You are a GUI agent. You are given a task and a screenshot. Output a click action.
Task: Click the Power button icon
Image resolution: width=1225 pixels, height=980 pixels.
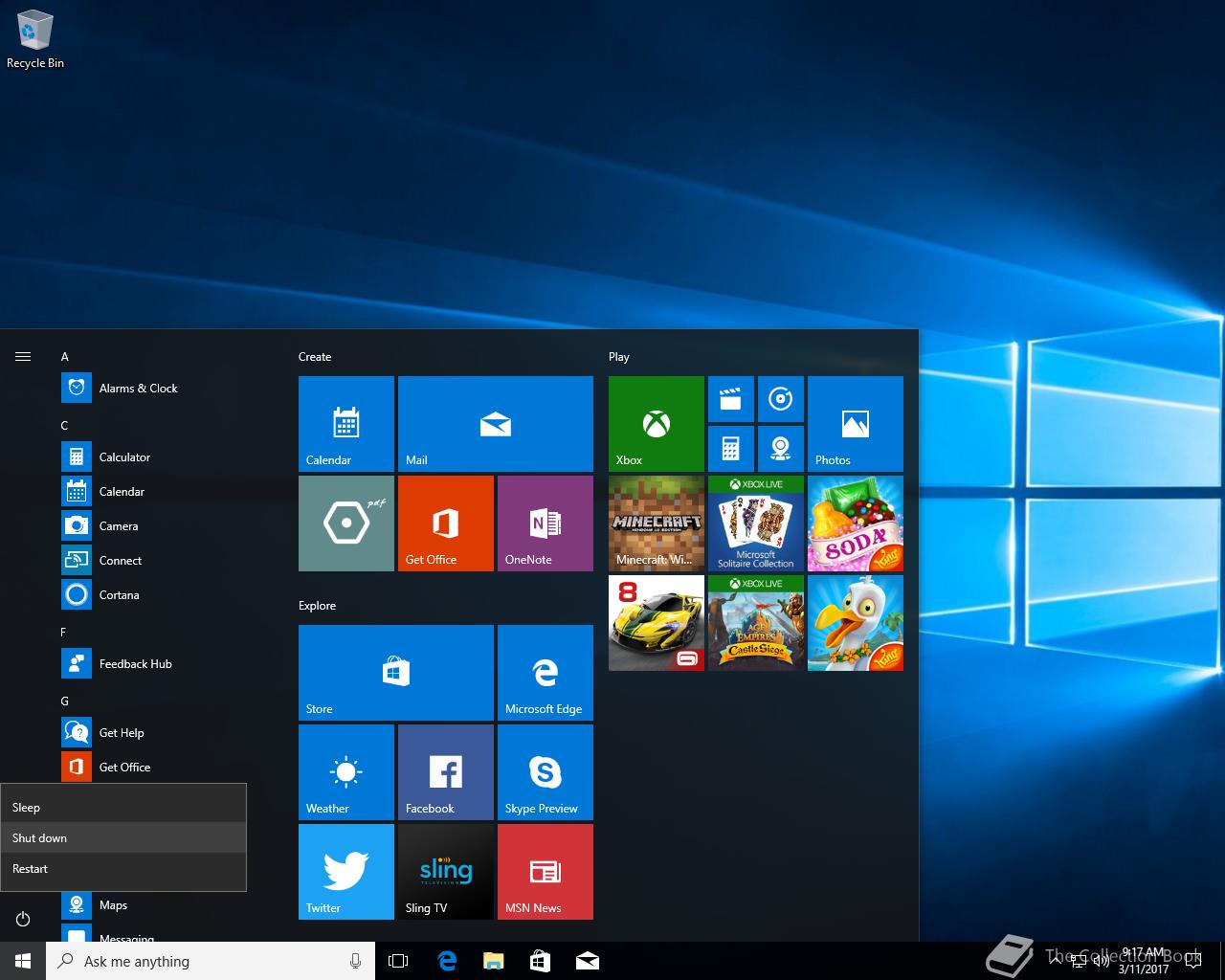tap(23, 920)
